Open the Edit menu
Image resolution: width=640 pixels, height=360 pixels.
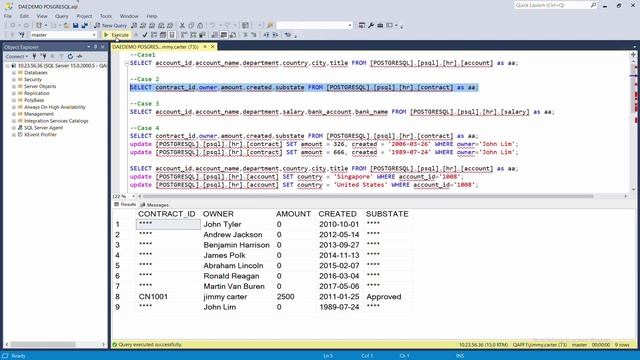click(24, 16)
